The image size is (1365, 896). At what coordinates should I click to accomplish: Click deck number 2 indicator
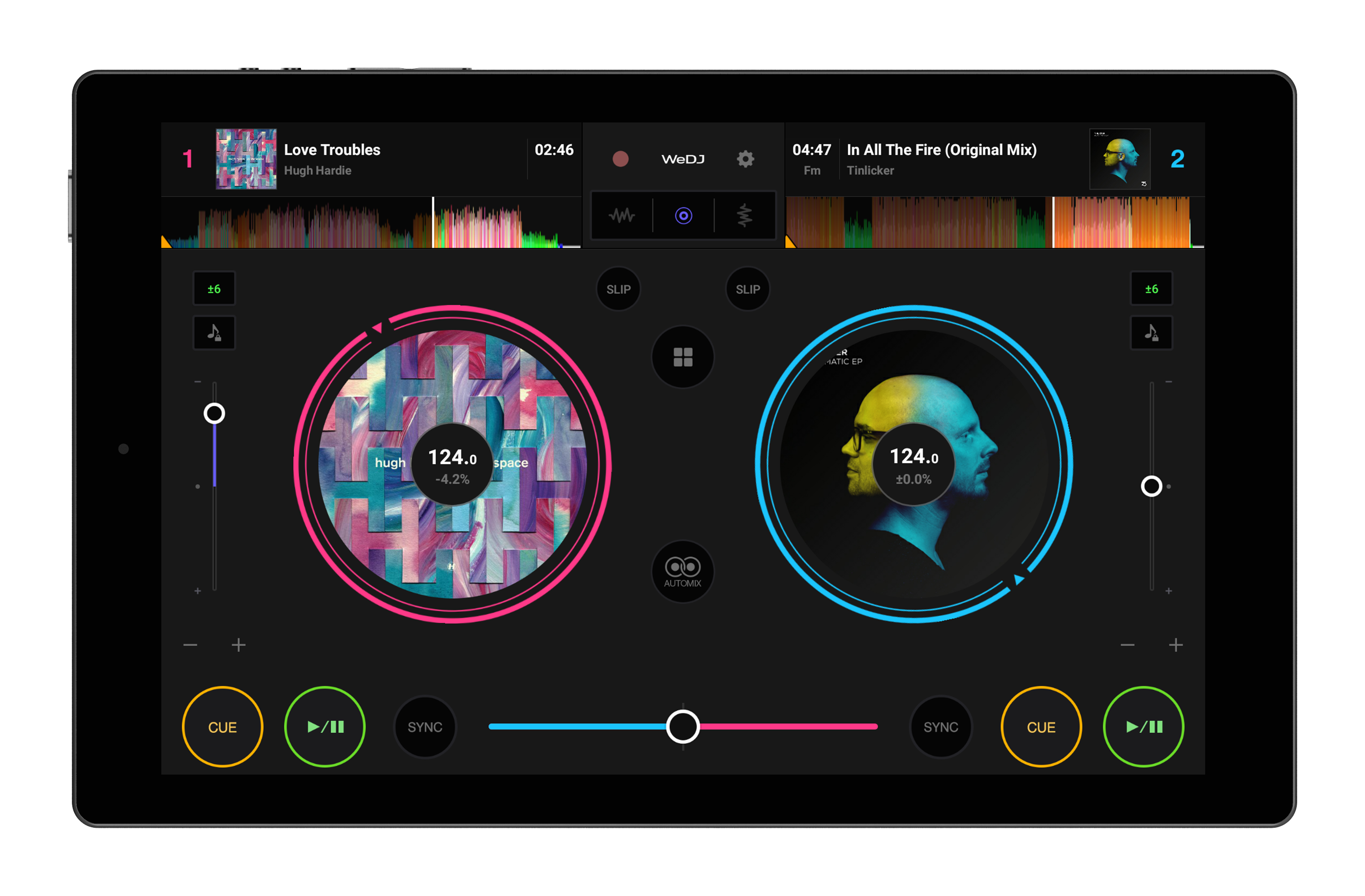coord(1178,159)
